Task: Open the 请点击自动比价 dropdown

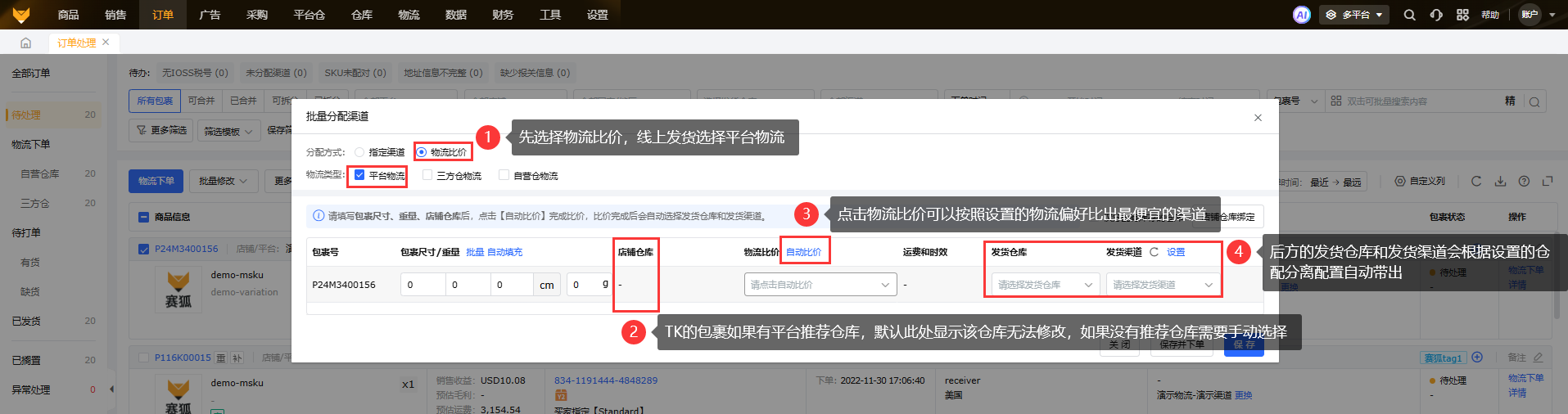Action: pyautogui.click(x=820, y=285)
